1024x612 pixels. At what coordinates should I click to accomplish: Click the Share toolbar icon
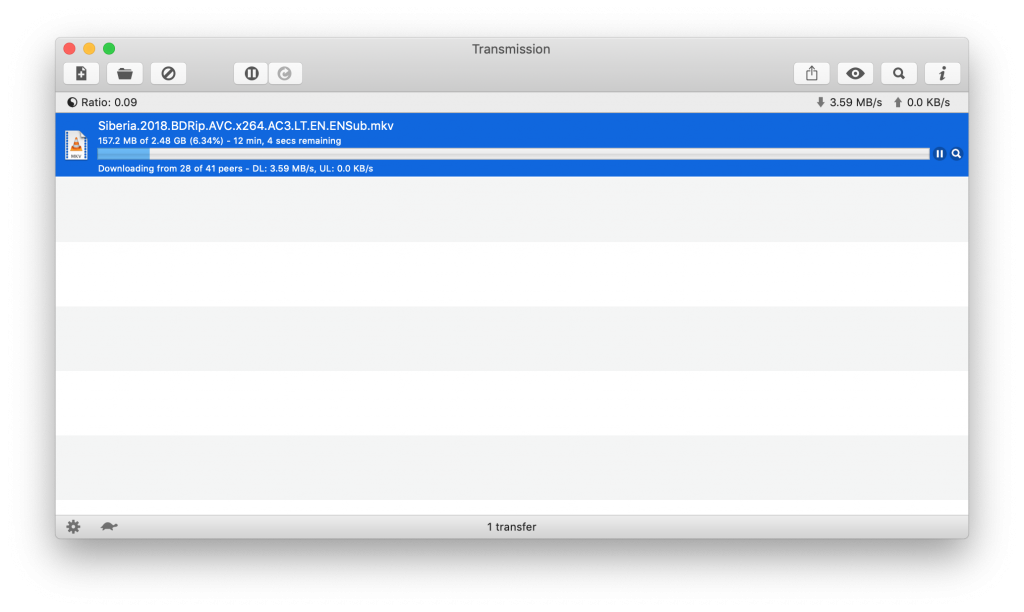[x=812, y=73]
